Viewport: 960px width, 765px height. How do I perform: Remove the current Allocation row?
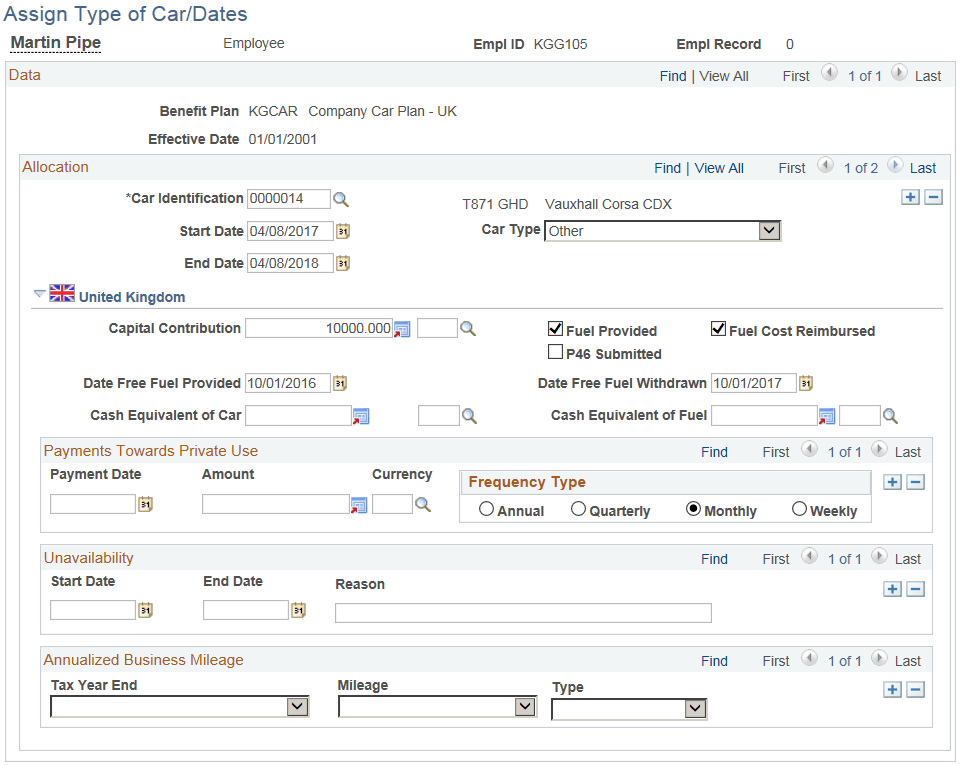coord(933,197)
